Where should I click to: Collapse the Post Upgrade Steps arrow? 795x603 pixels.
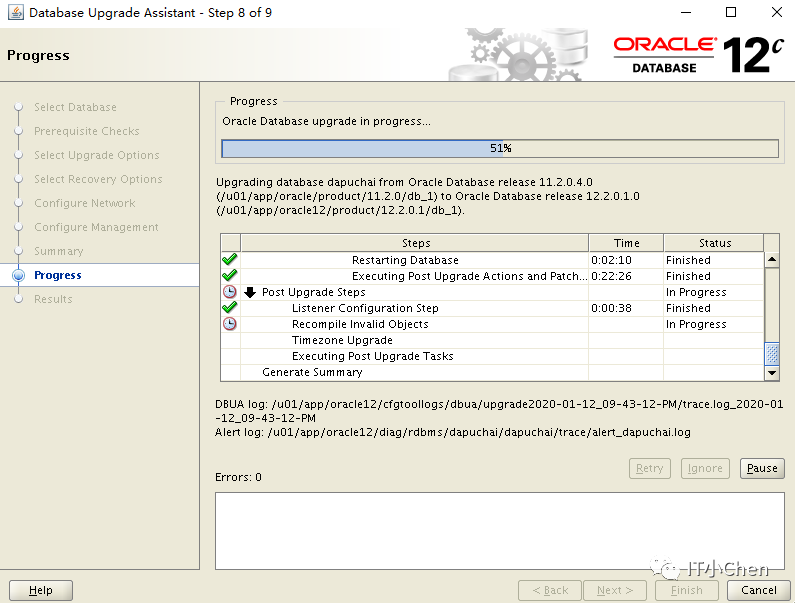click(x=250, y=292)
